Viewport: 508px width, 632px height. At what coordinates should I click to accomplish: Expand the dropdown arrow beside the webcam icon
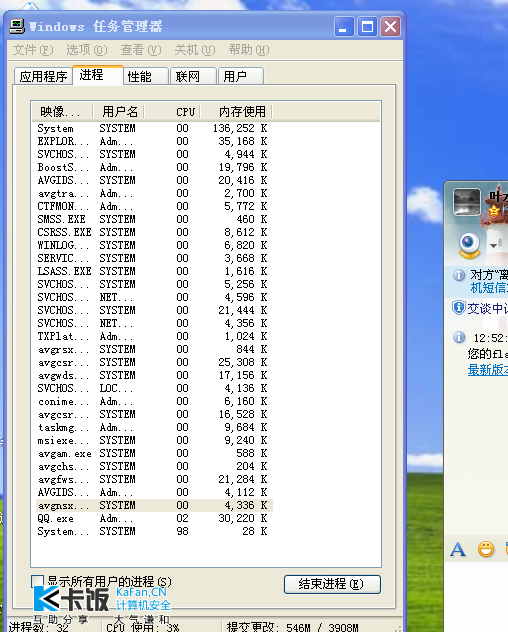click(x=493, y=245)
